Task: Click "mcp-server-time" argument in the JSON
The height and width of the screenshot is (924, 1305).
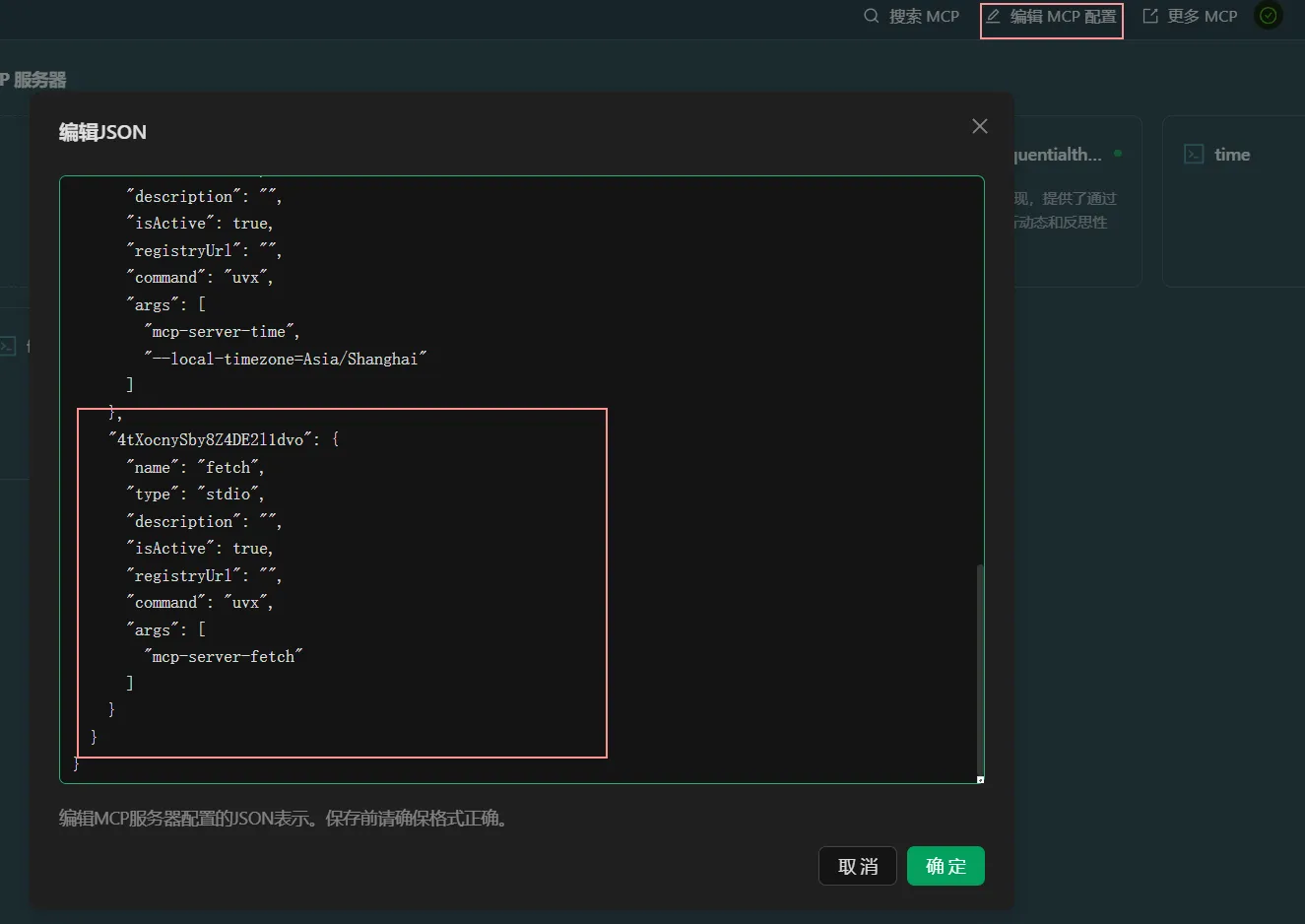Action: tap(221, 332)
